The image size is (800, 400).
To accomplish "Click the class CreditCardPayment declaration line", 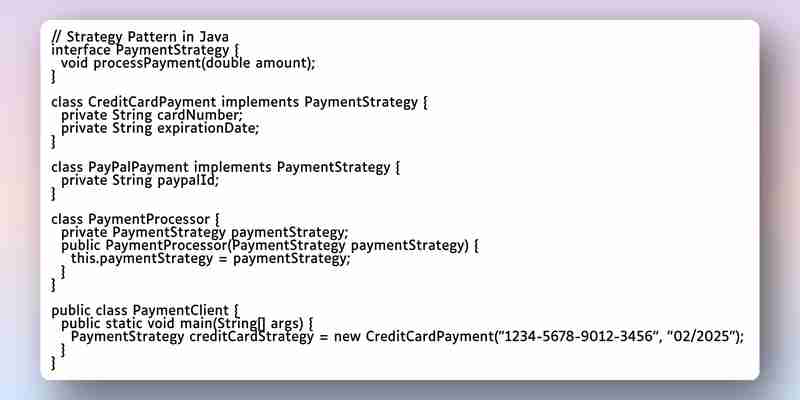I will (239, 103).
